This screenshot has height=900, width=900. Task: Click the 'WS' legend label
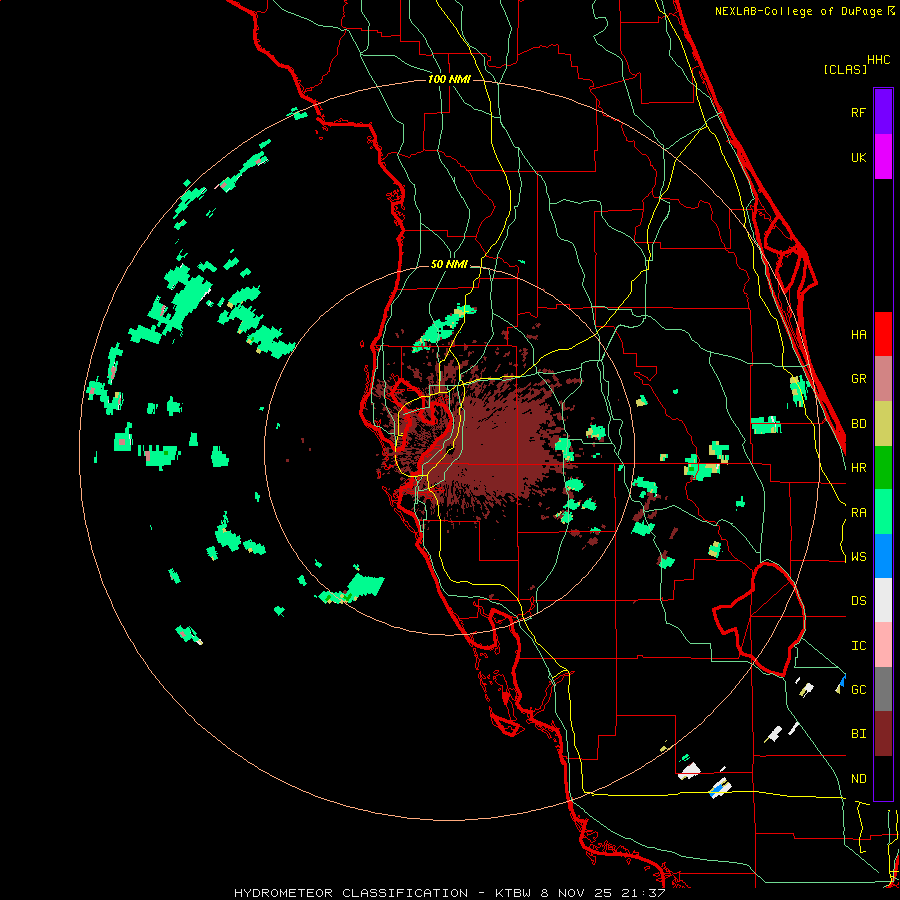(x=858, y=557)
